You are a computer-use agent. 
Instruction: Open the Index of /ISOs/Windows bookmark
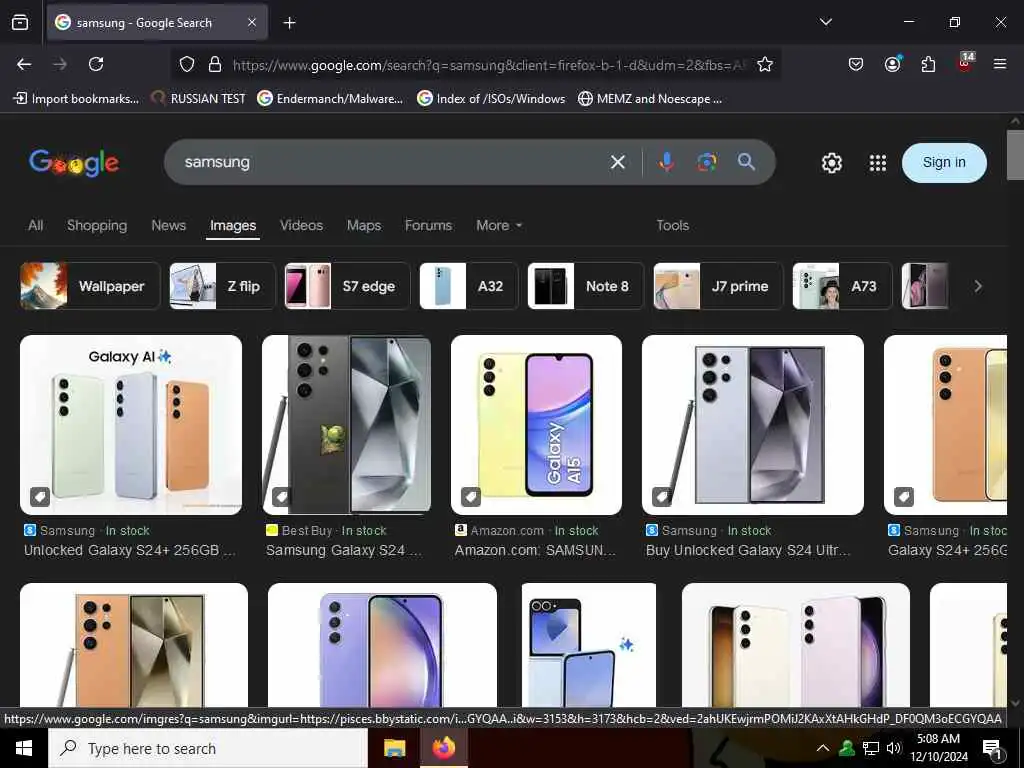(491, 99)
